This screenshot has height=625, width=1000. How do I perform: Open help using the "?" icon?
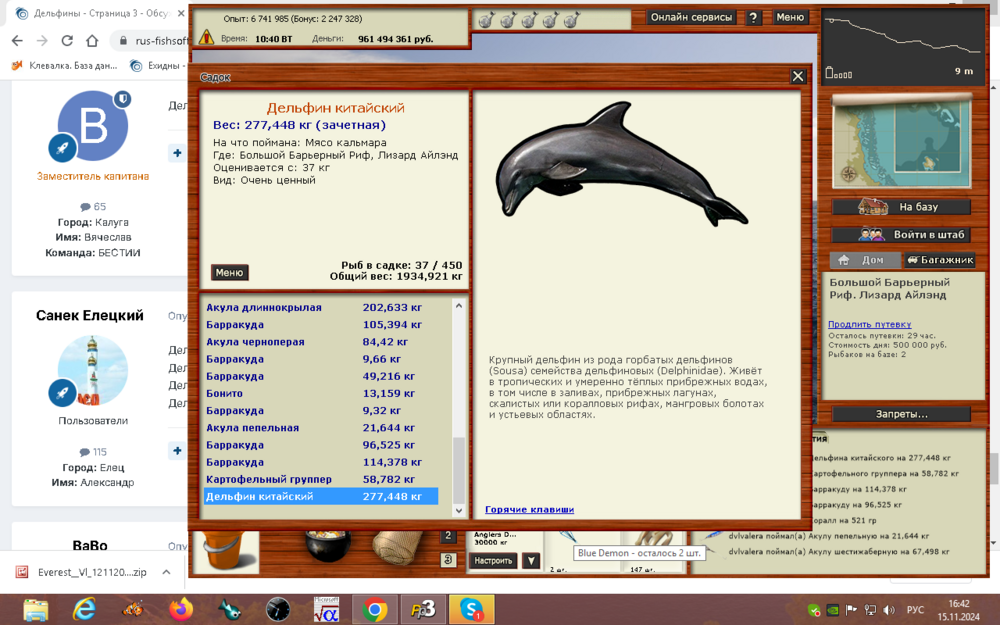(x=753, y=17)
